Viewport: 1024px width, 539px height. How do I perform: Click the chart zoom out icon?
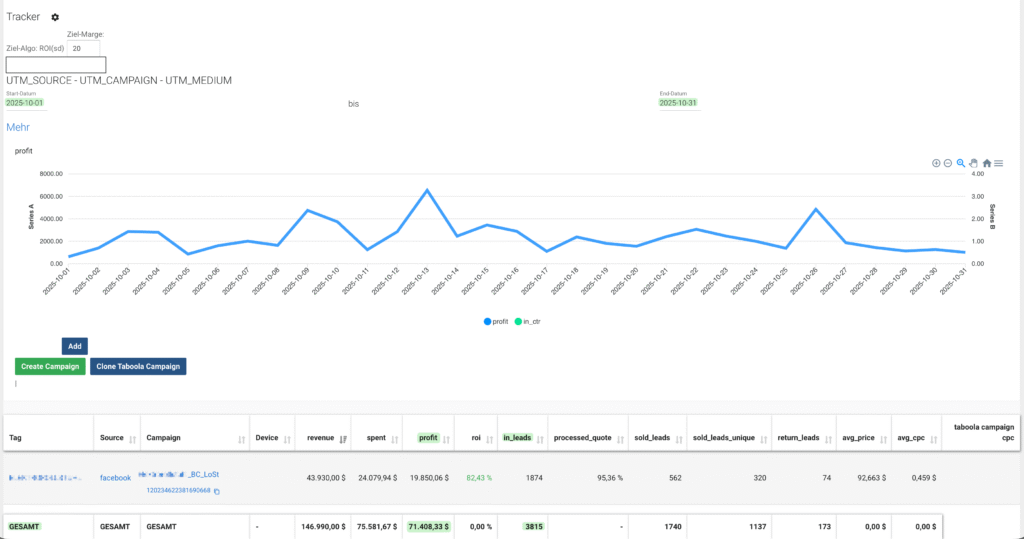[x=948, y=163]
